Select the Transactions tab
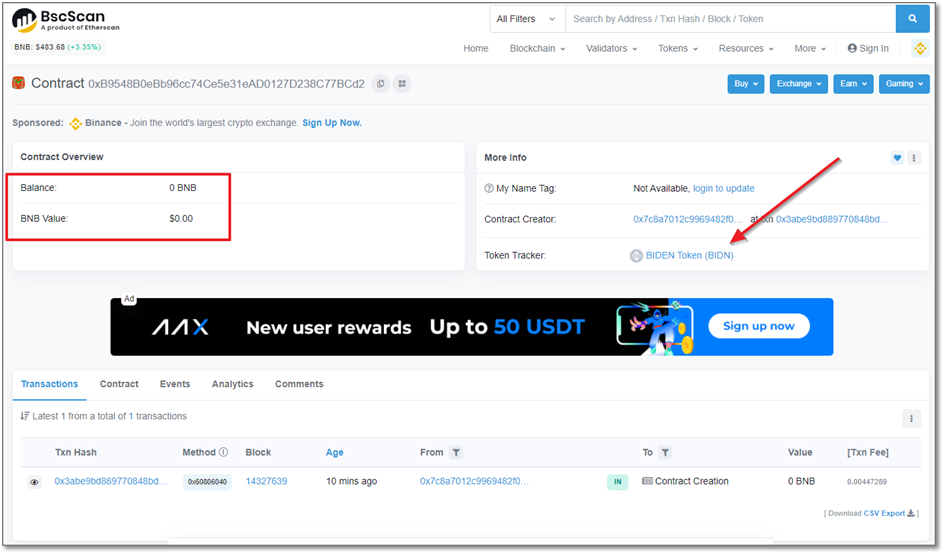 [49, 384]
